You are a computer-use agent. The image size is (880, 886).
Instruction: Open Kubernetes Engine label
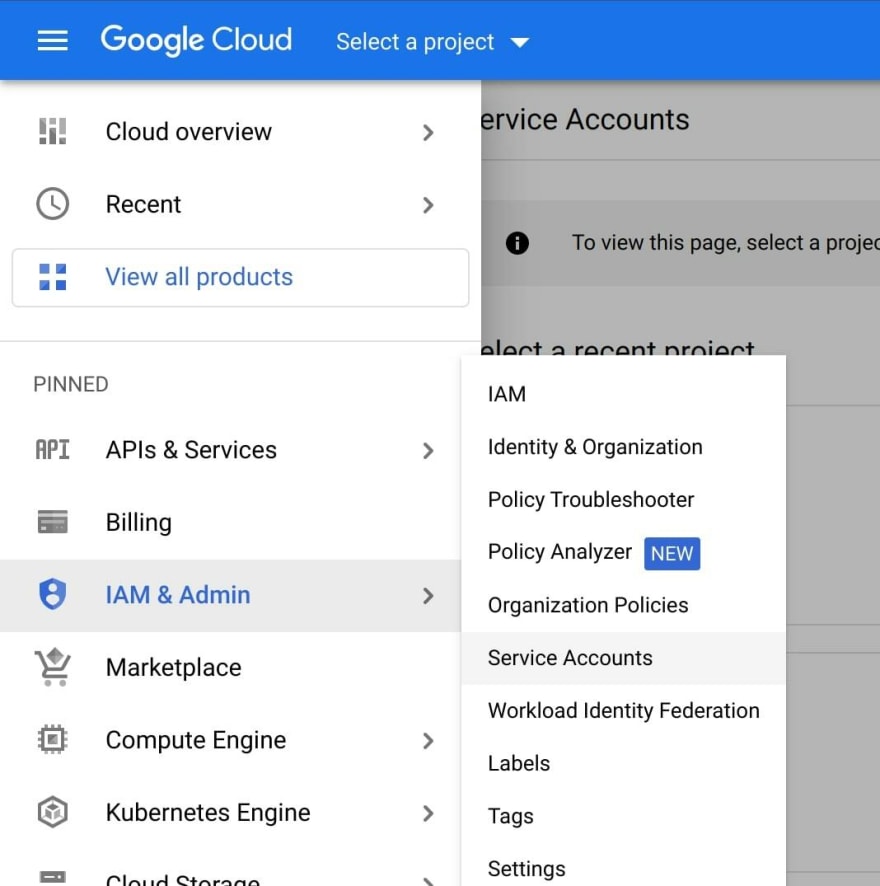point(208,813)
